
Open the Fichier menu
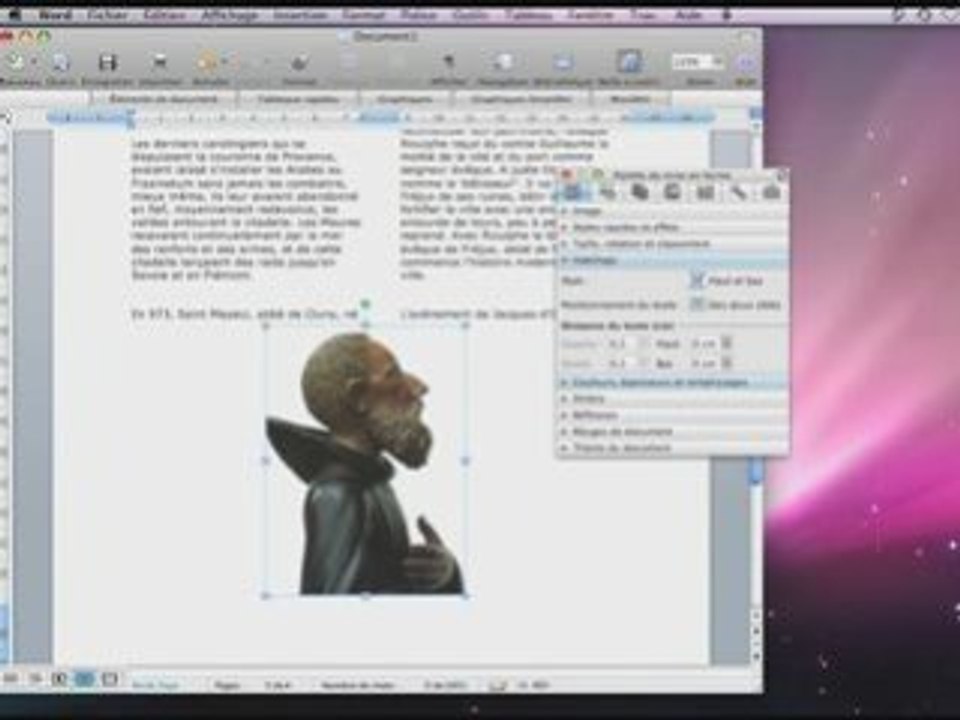pos(107,15)
